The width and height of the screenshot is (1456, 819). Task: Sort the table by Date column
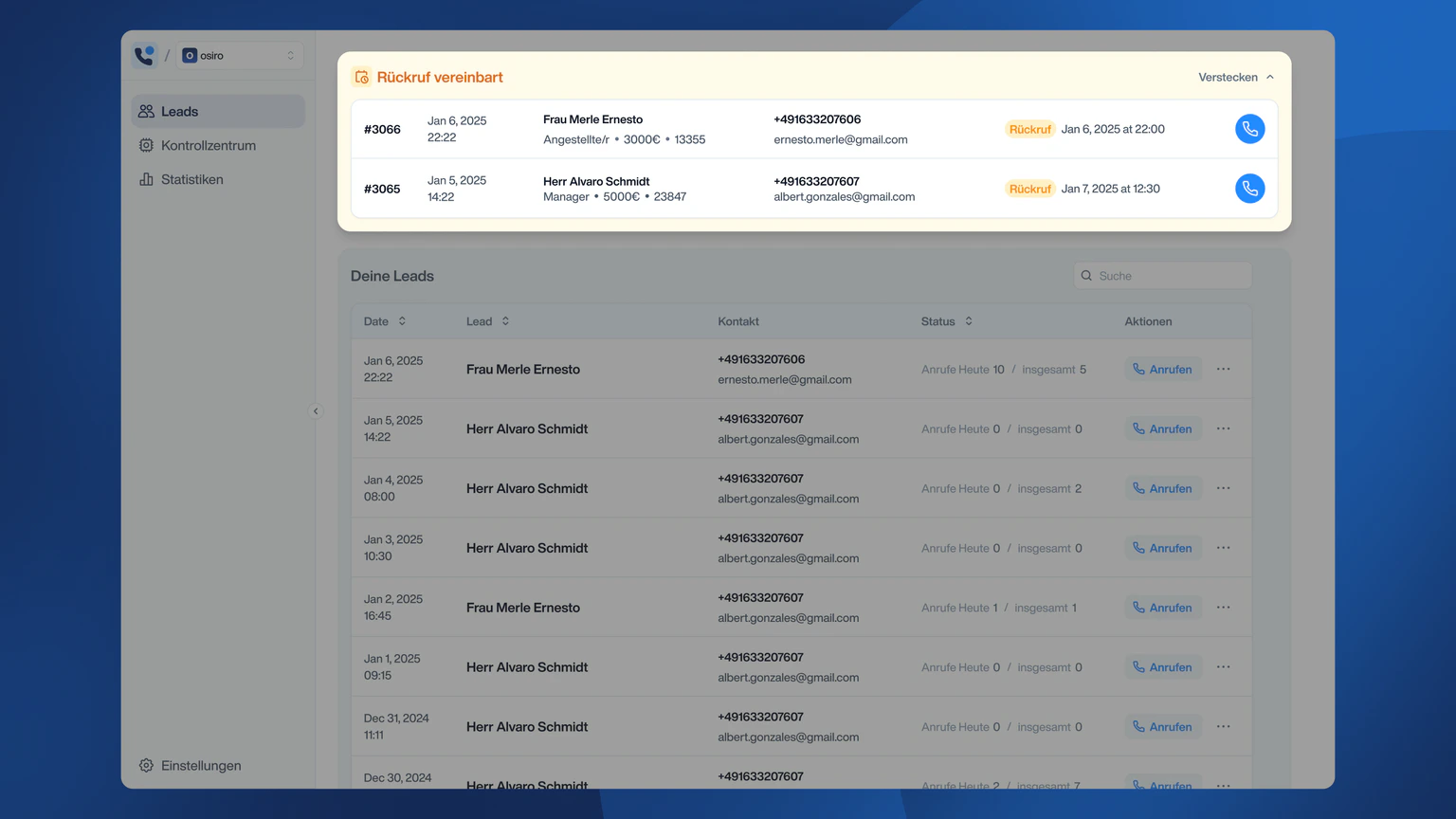(x=403, y=321)
